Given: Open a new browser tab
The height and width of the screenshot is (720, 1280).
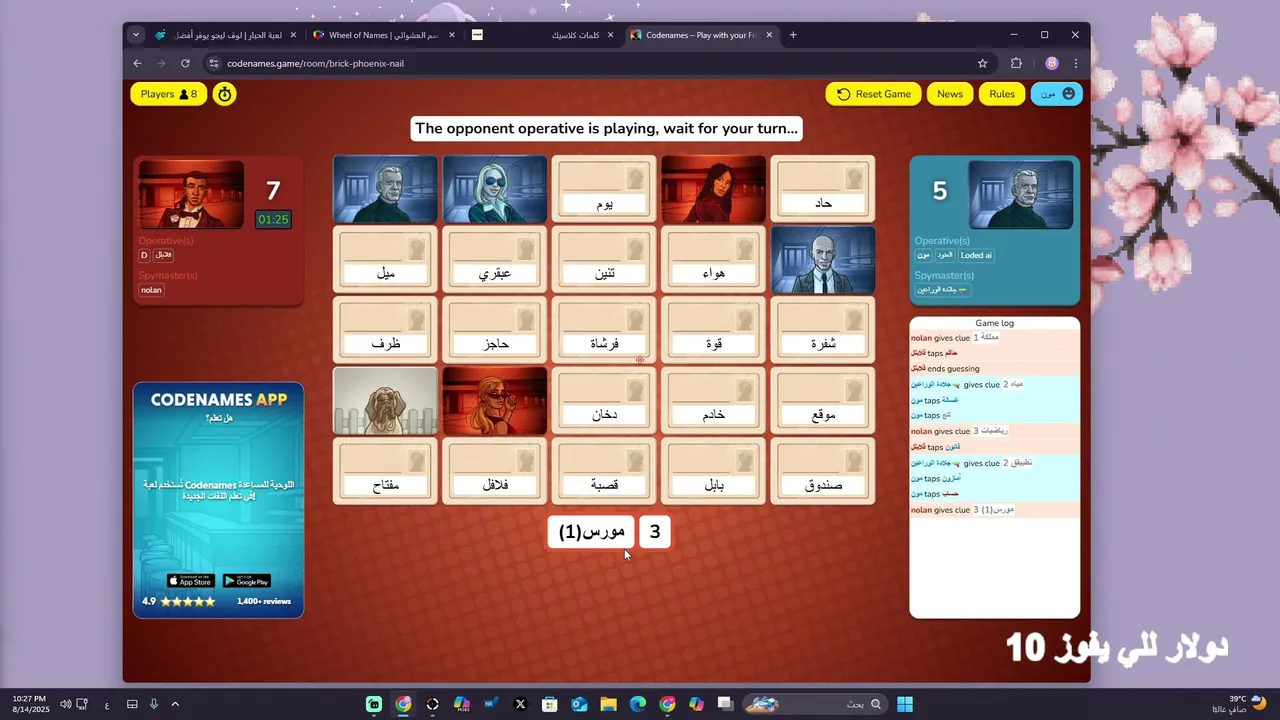Looking at the screenshot, I should click(x=793, y=35).
